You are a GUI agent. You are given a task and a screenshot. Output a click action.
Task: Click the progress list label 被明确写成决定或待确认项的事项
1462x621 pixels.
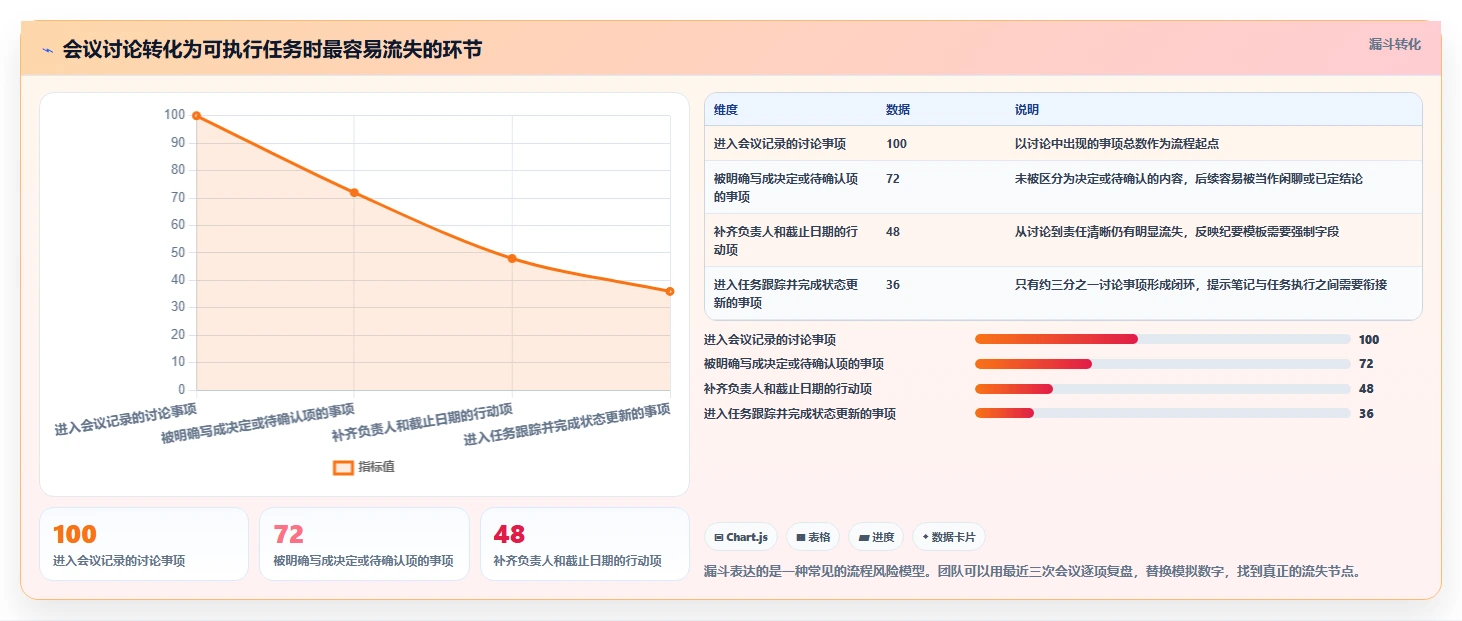(x=794, y=364)
